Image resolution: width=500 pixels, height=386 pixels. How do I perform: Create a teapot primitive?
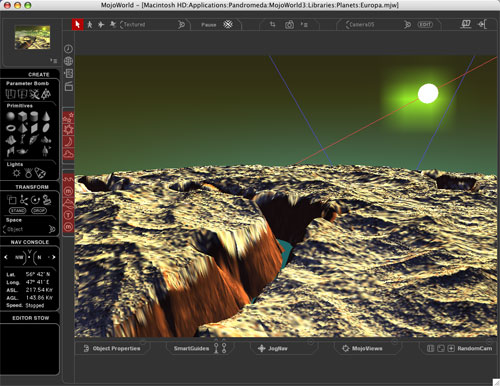tap(22, 151)
